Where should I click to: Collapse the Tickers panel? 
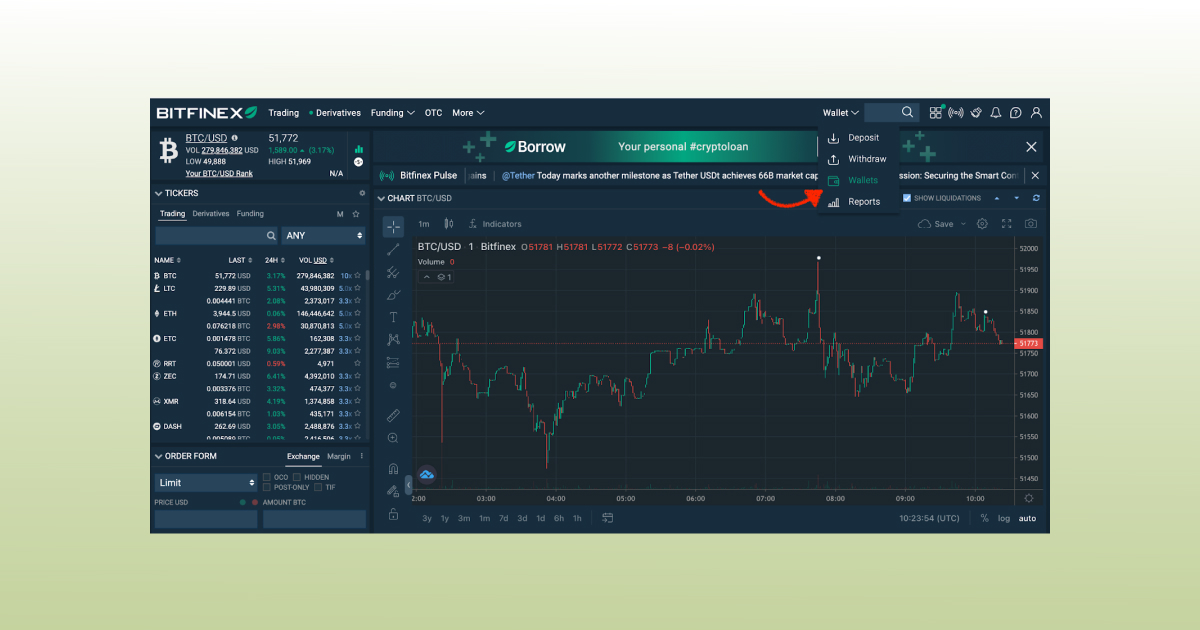click(x=158, y=193)
